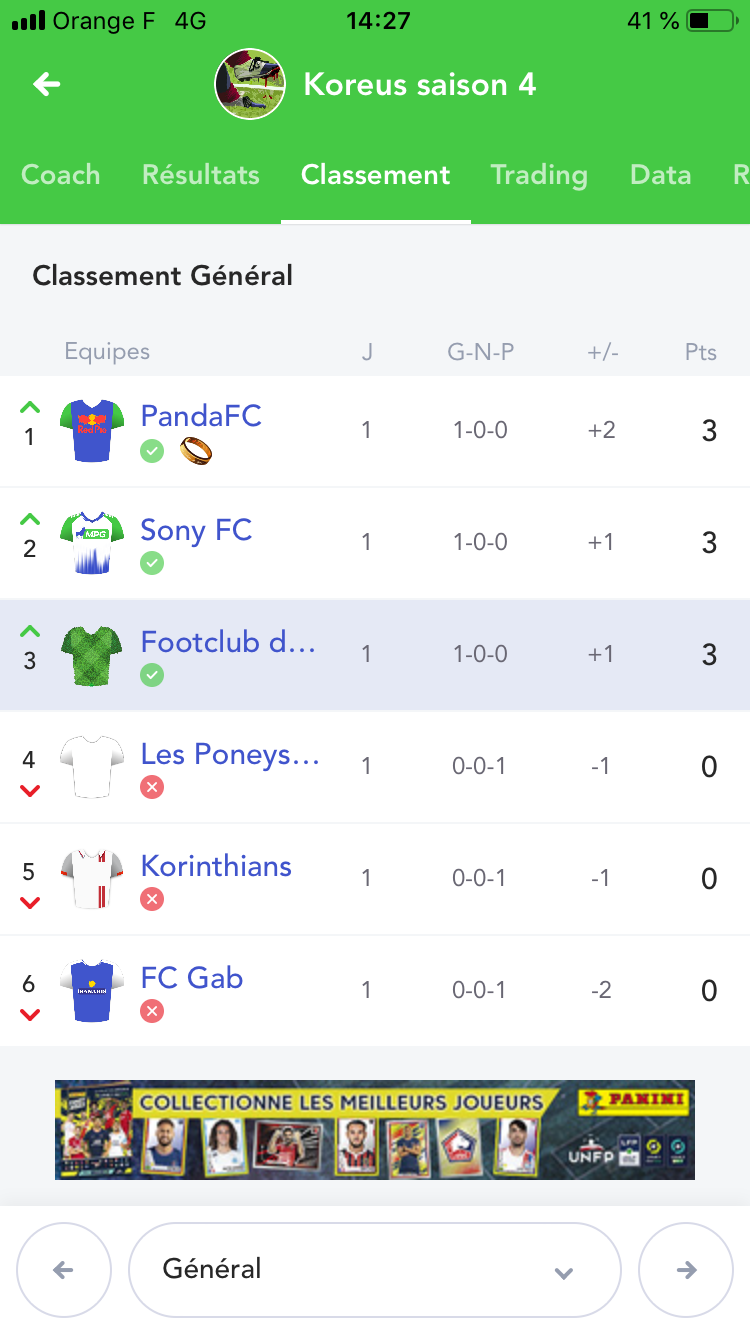Viewport: 750px width, 1334px height.
Task: Go to next ranking with right arrow button
Action: click(x=686, y=1270)
